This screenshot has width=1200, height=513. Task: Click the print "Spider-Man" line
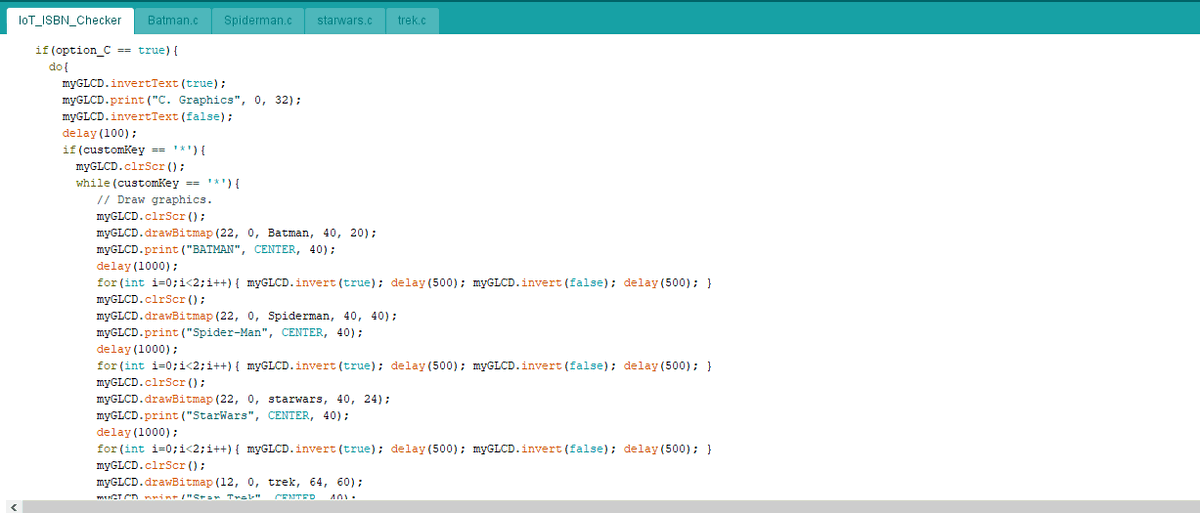(x=229, y=333)
